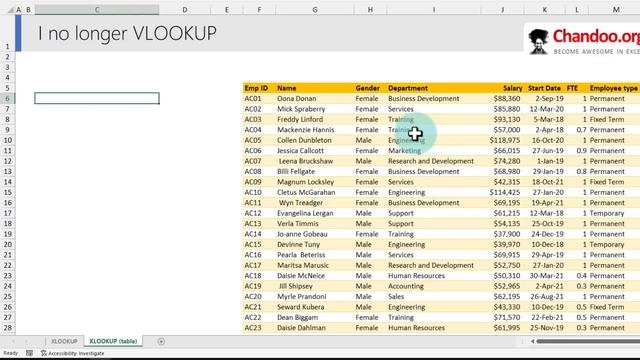This screenshot has width=640, height=360.
Task: Click the 'Employee type' header cell
Action: click(x=614, y=88)
